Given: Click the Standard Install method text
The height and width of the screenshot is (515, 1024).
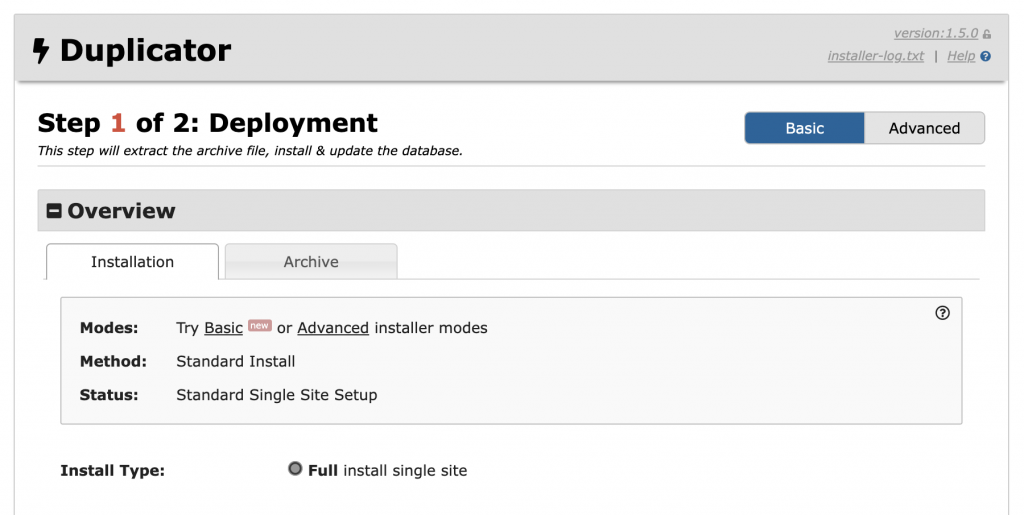Looking at the screenshot, I should pyautogui.click(x=236, y=361).
